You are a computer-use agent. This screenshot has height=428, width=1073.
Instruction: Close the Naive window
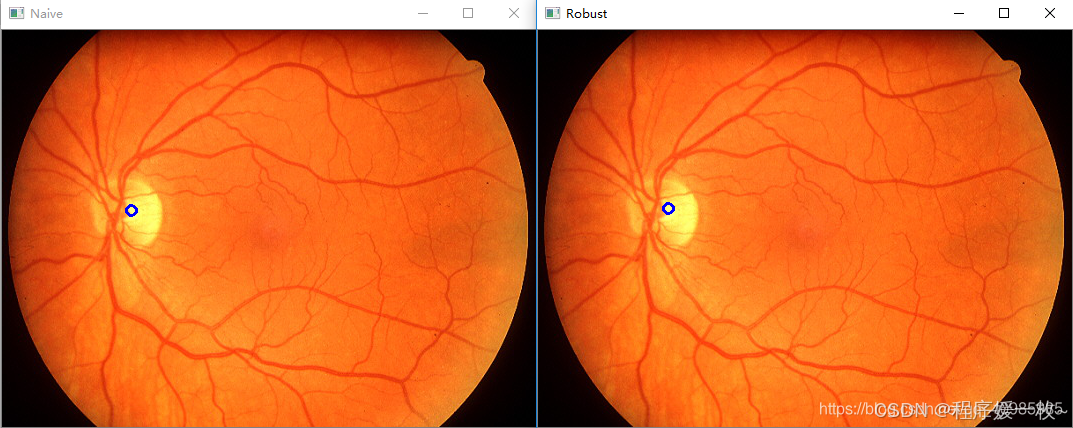point(514,13)
